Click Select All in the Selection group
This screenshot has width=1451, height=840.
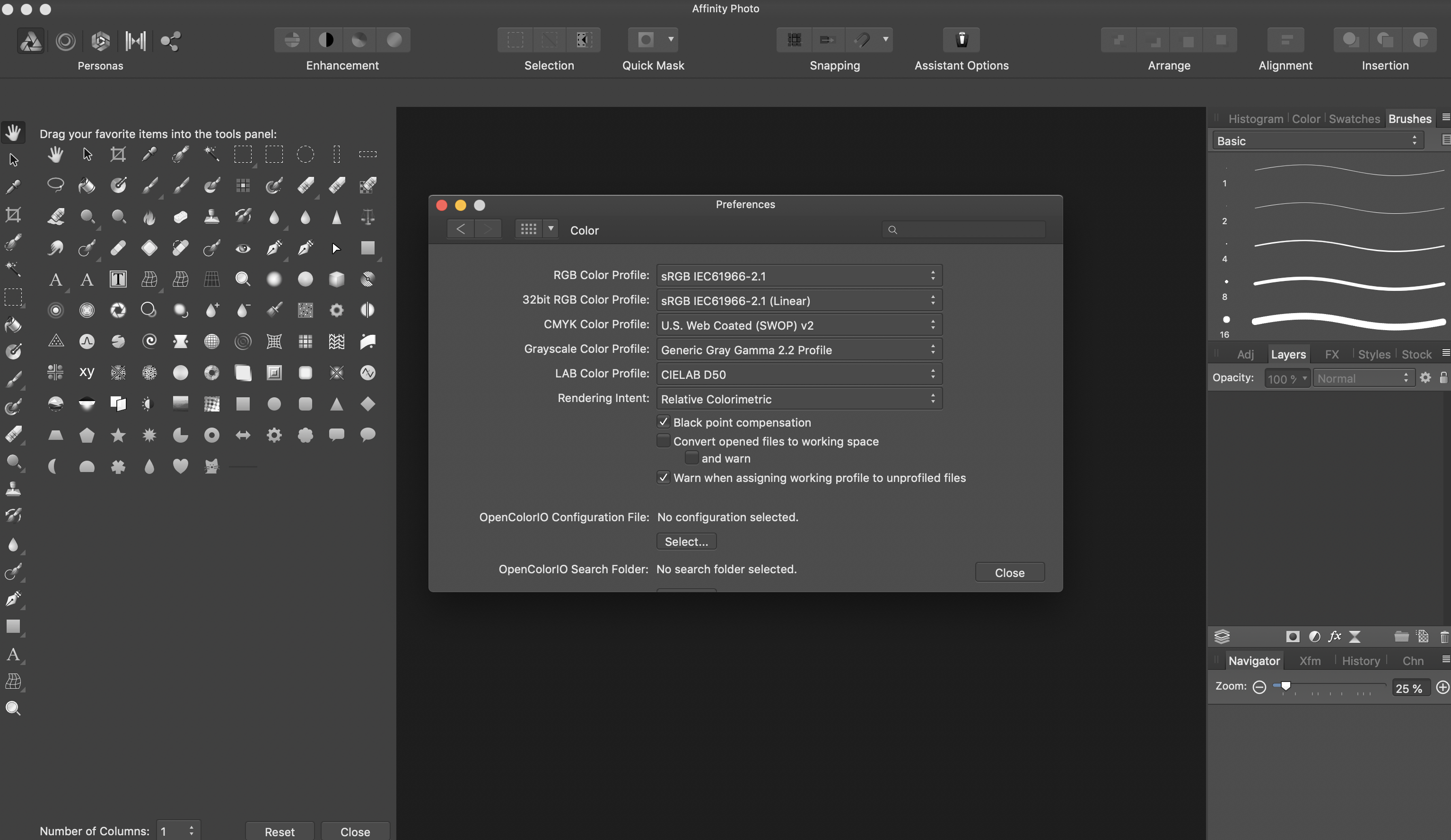pos(516,40)
